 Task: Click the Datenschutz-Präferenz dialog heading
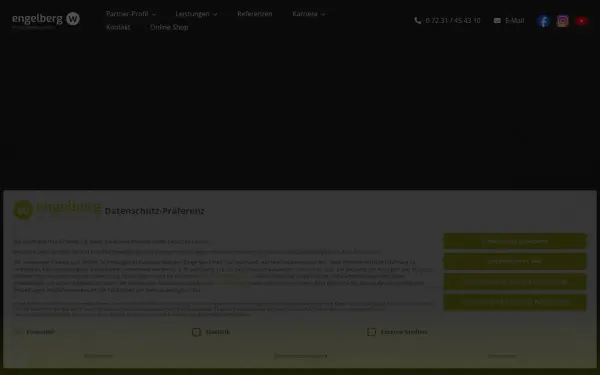tap(154, 211)
